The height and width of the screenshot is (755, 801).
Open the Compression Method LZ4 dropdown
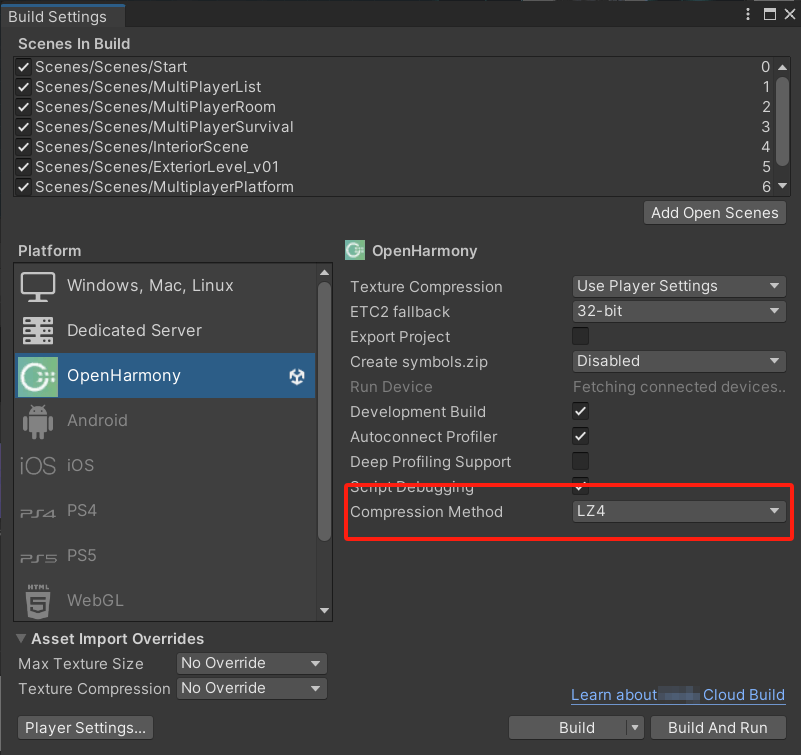point(679,512)
